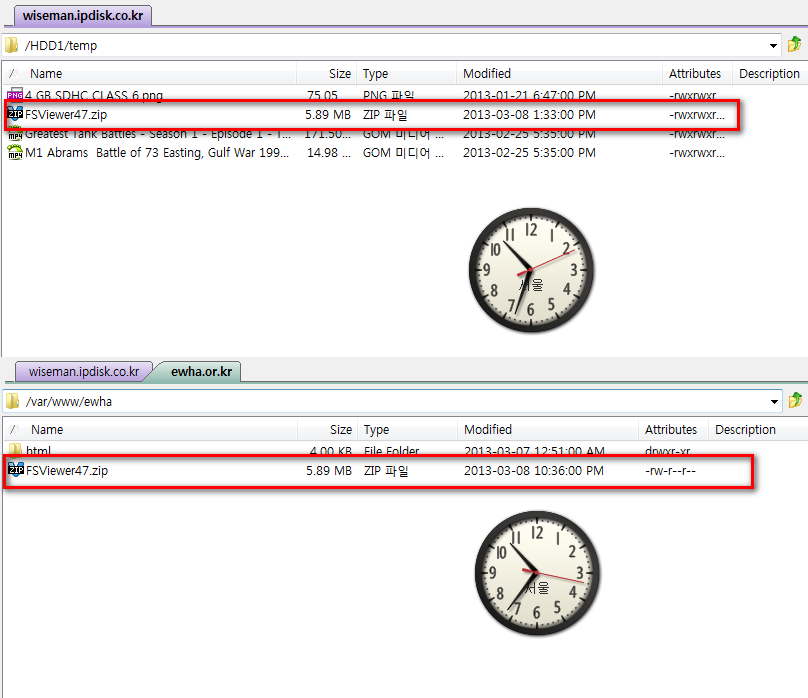Image resolution: width=808 pixels, height=698 pixels.
Task: Sort top pane by Modified column
Action: pyautogui.click(x=559, y=74)
